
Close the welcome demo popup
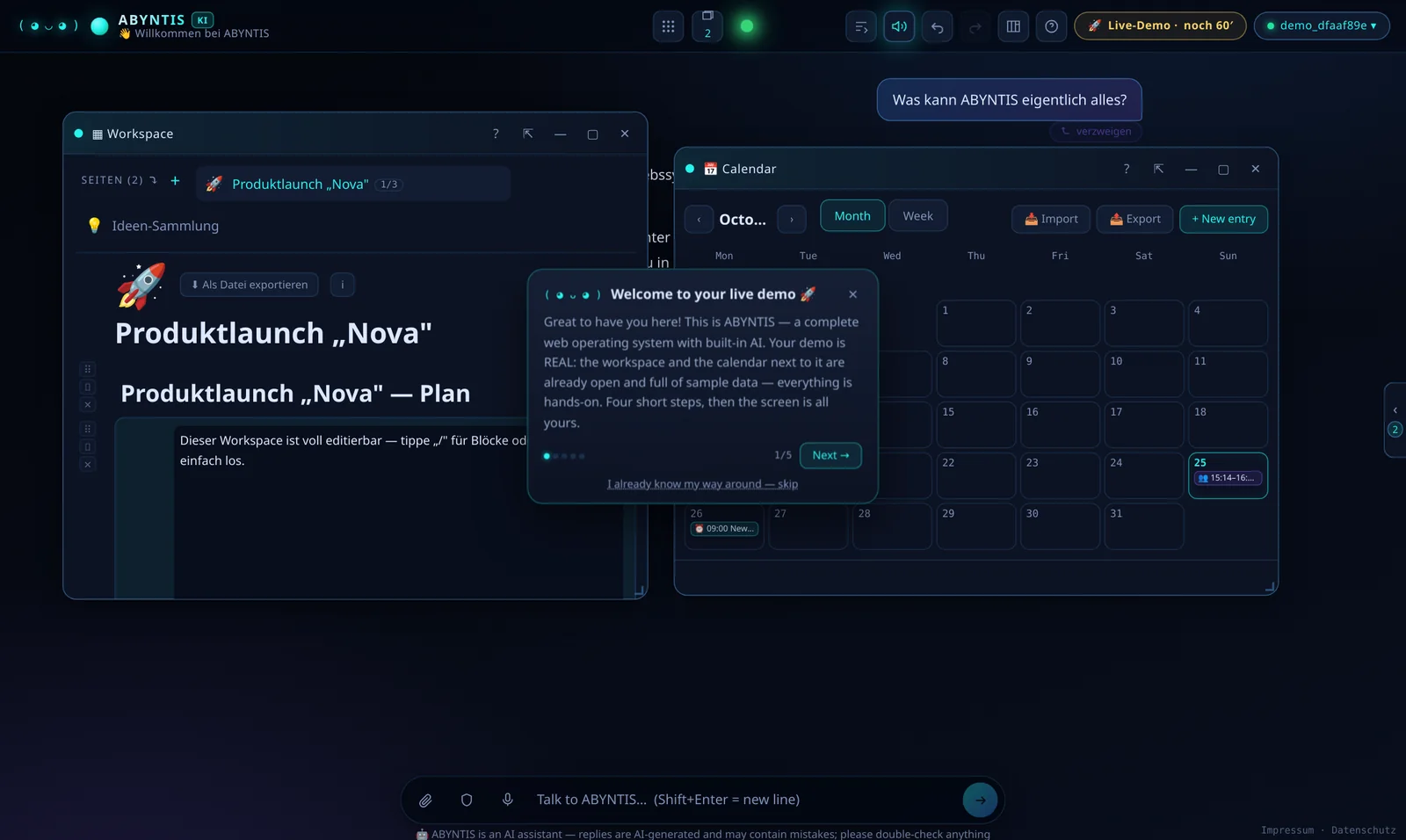click(852, 294)
